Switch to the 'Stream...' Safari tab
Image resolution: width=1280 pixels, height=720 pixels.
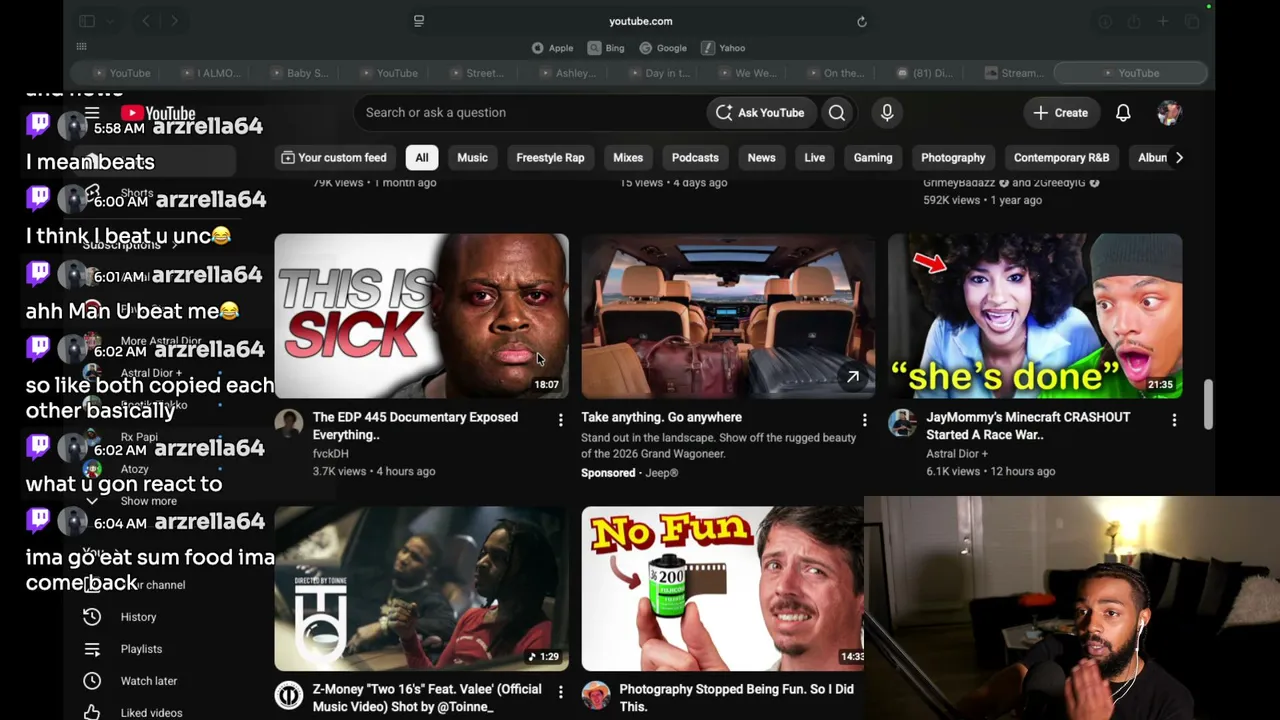[x=1014, y=73]
